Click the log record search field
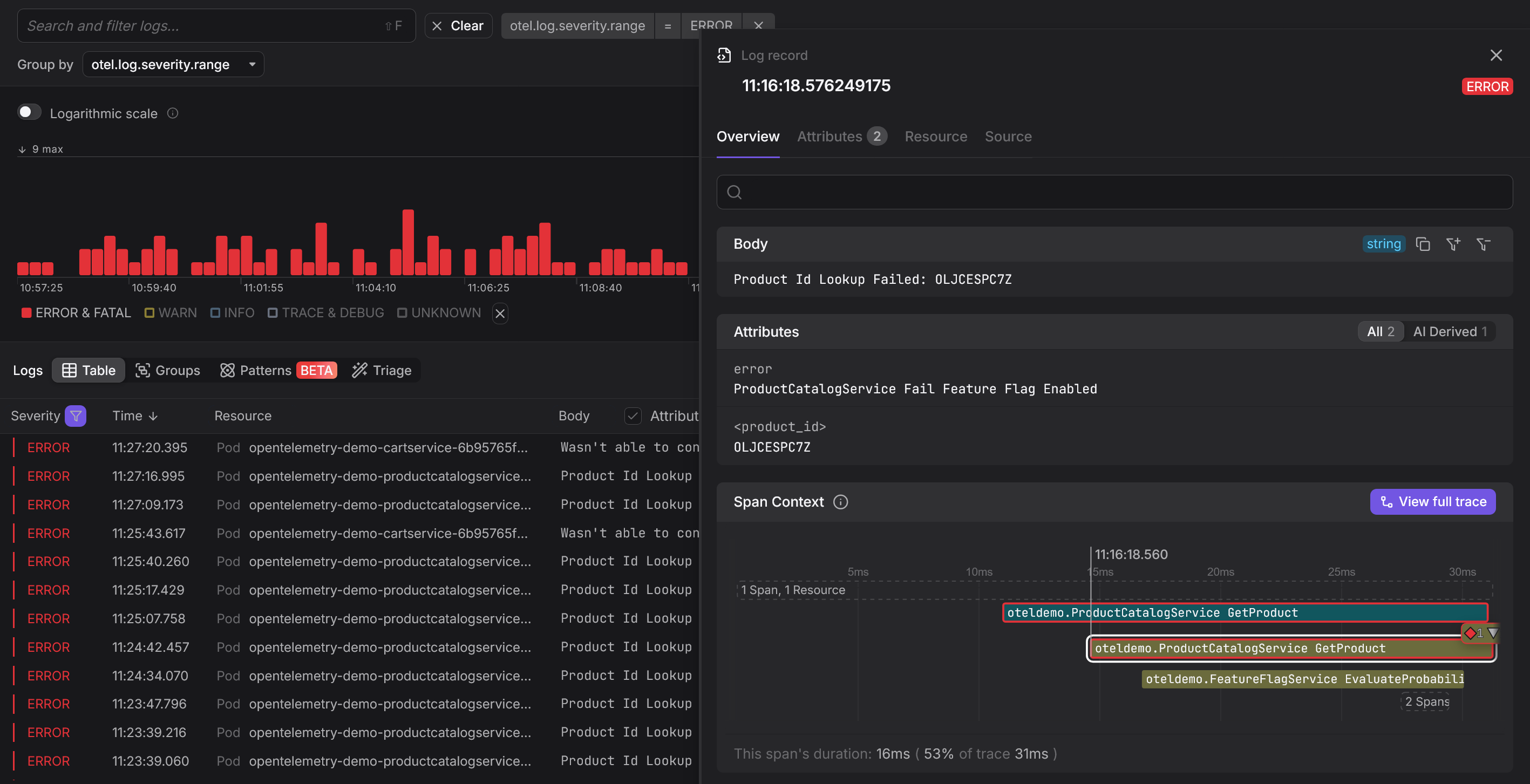Viewport: 1530px width, 784px height. pos(1114,192)
